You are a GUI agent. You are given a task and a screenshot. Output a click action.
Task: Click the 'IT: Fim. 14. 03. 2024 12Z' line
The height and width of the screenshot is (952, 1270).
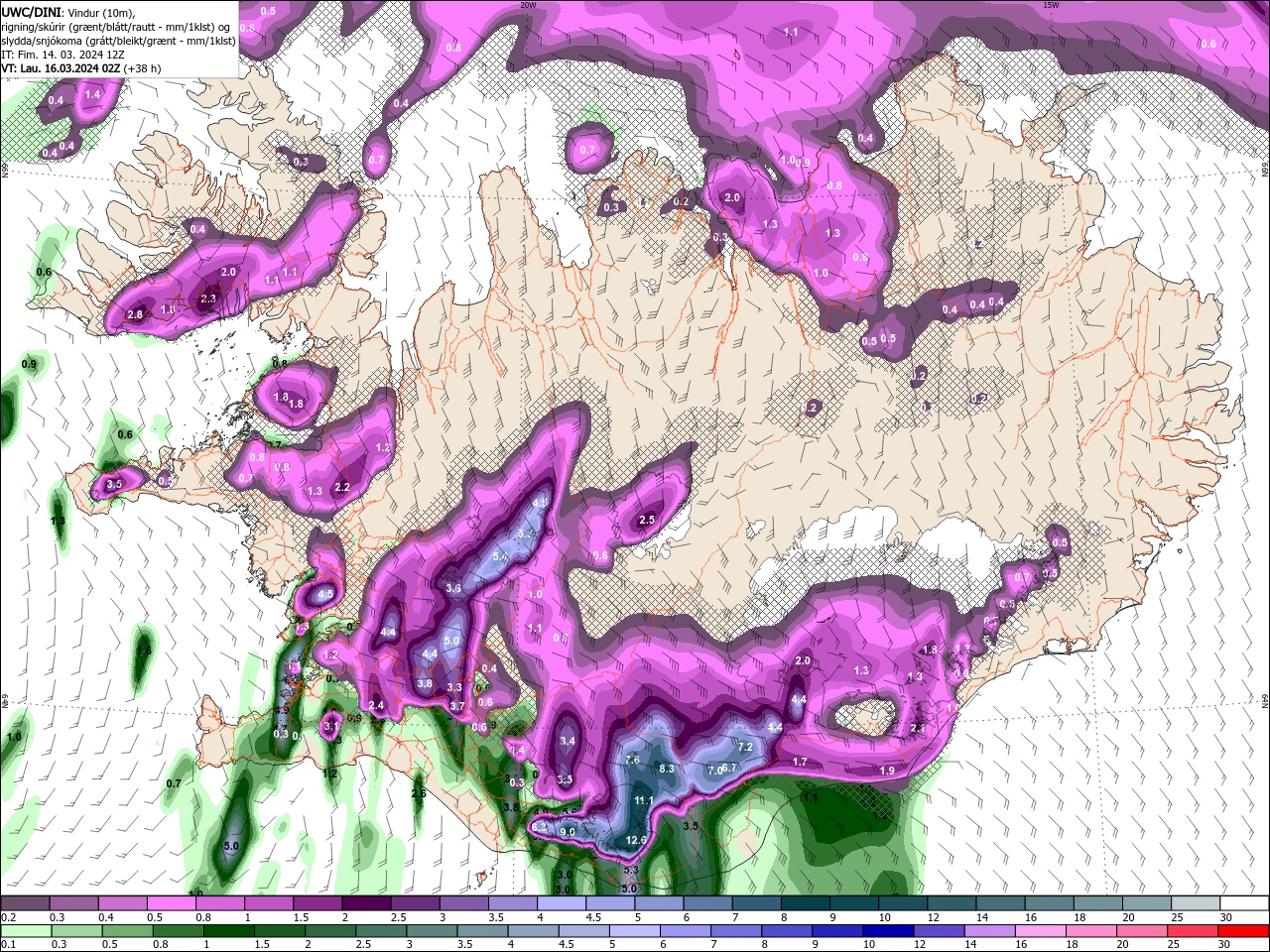[62, 55]
